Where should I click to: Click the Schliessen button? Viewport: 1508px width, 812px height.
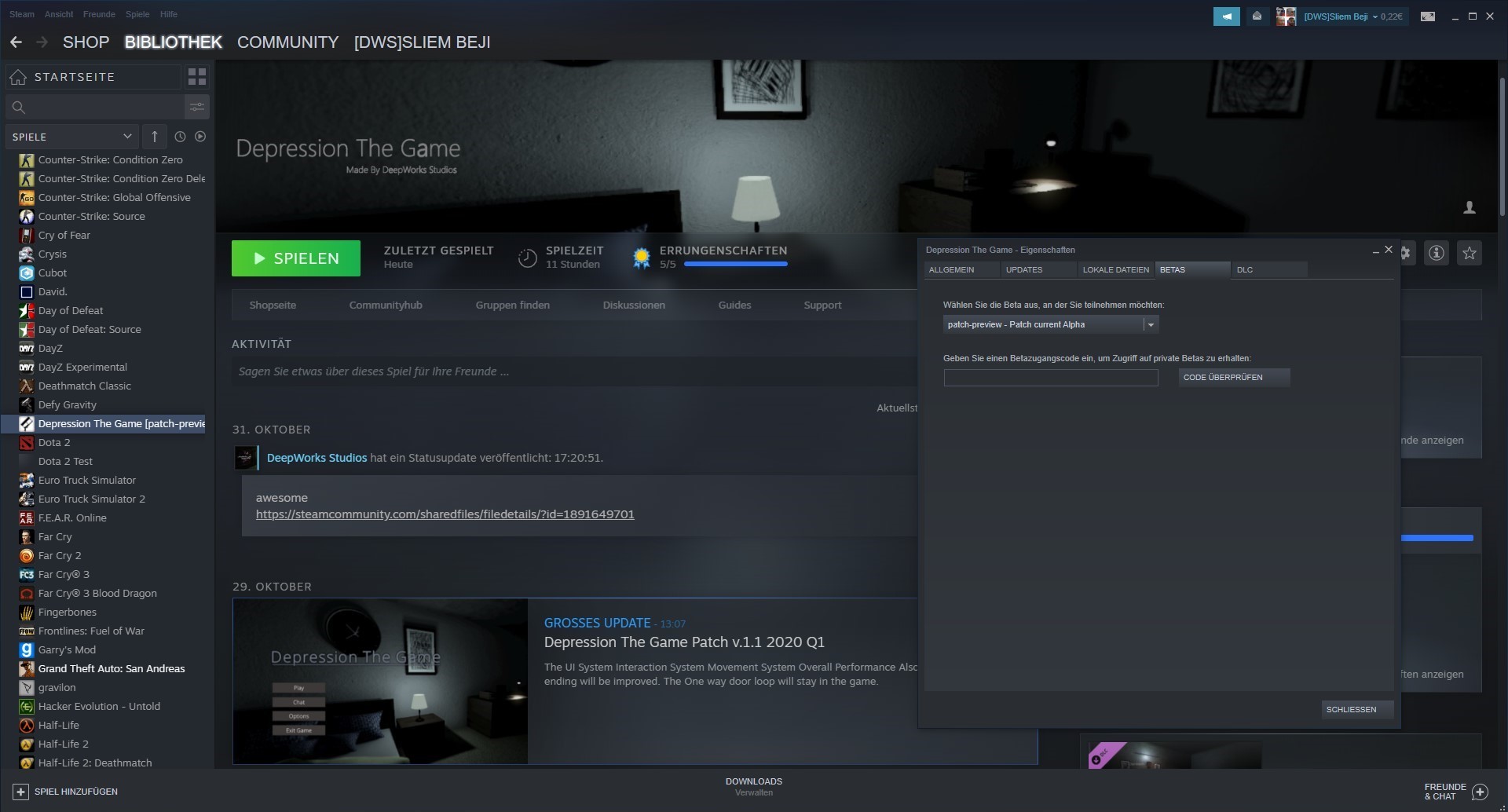[x=1357, y=709]
